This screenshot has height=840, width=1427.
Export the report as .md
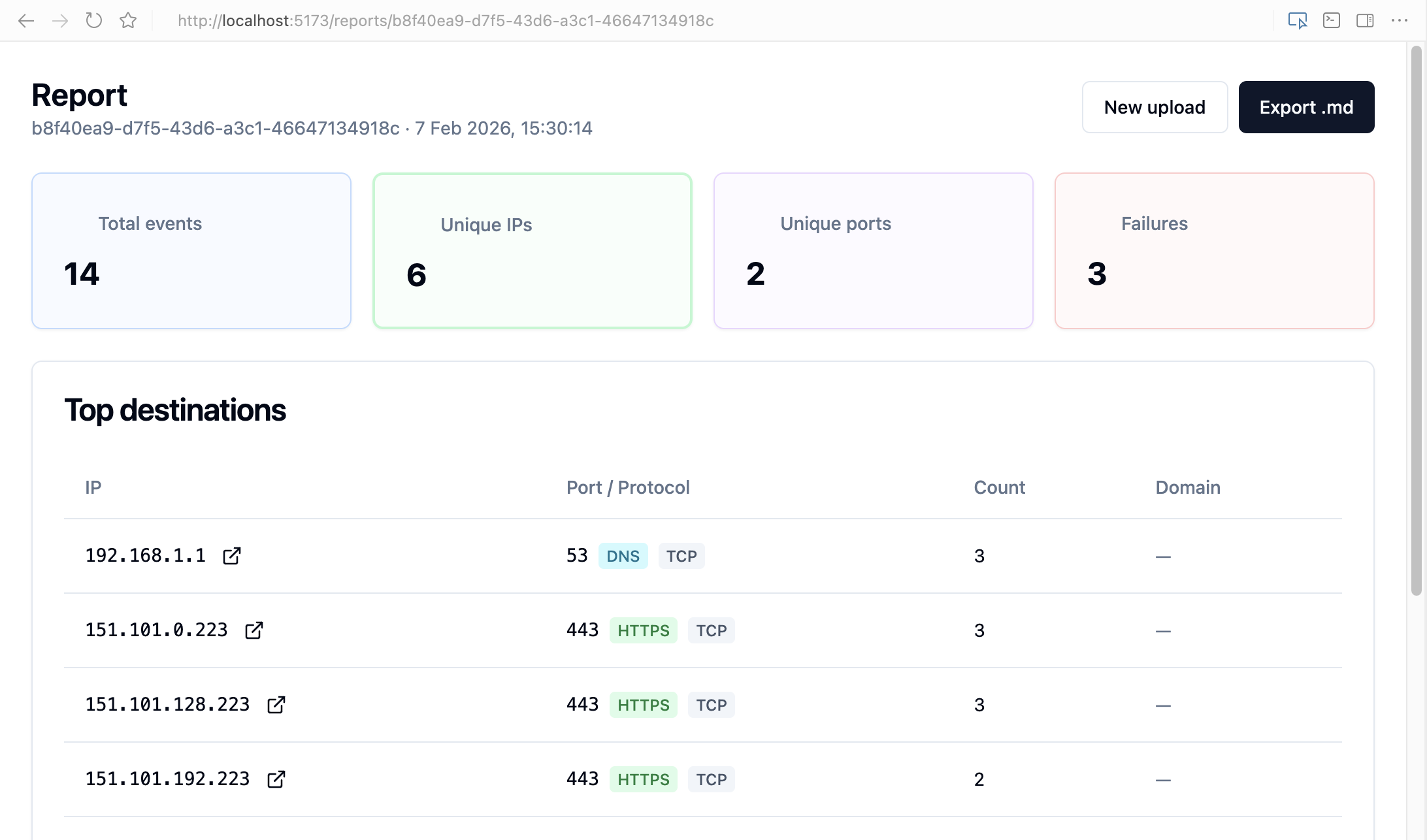pyautogui.click(x=1306, y=107)
